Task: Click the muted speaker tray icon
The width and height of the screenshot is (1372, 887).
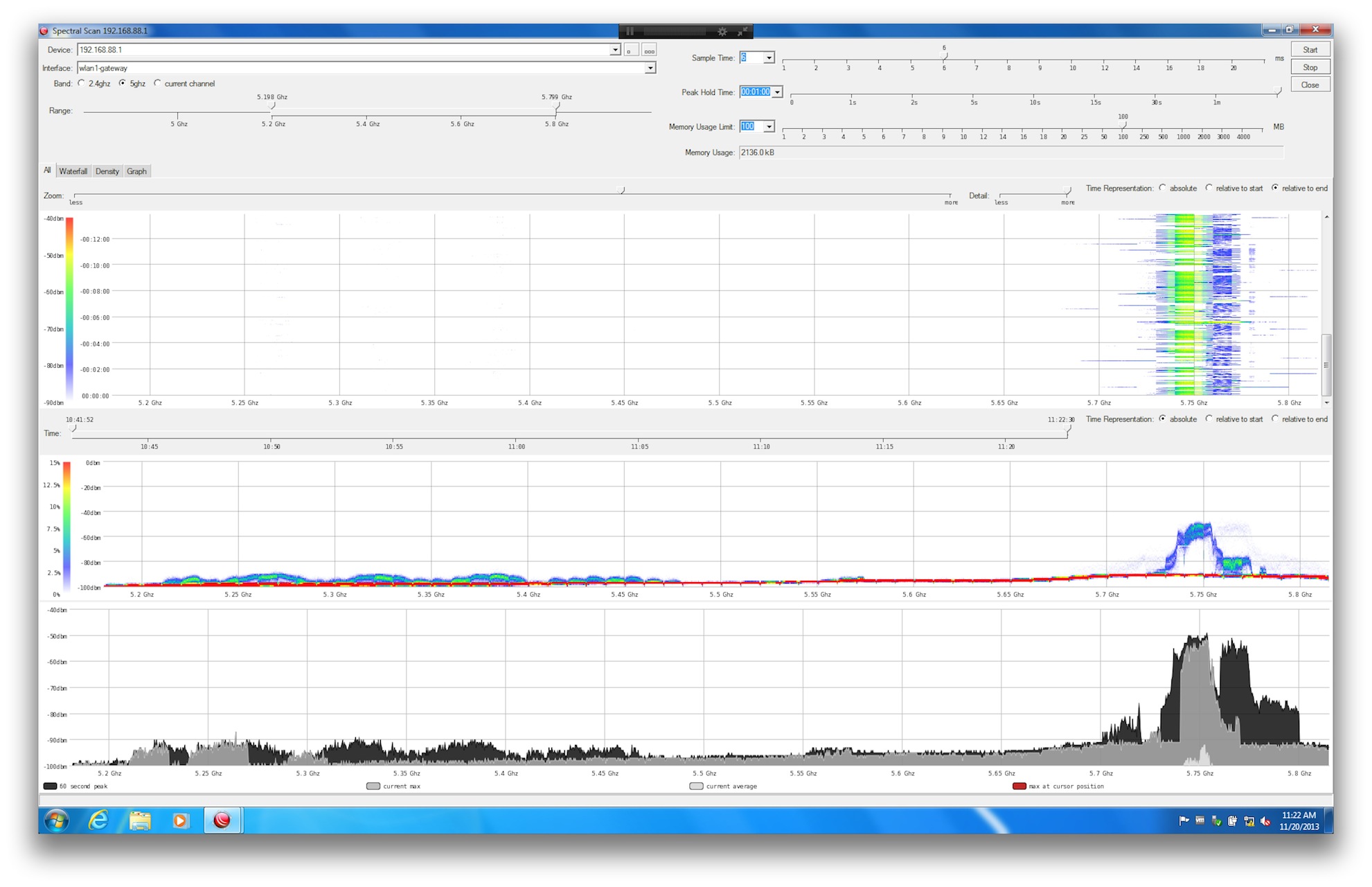Action: point(1265,821)
